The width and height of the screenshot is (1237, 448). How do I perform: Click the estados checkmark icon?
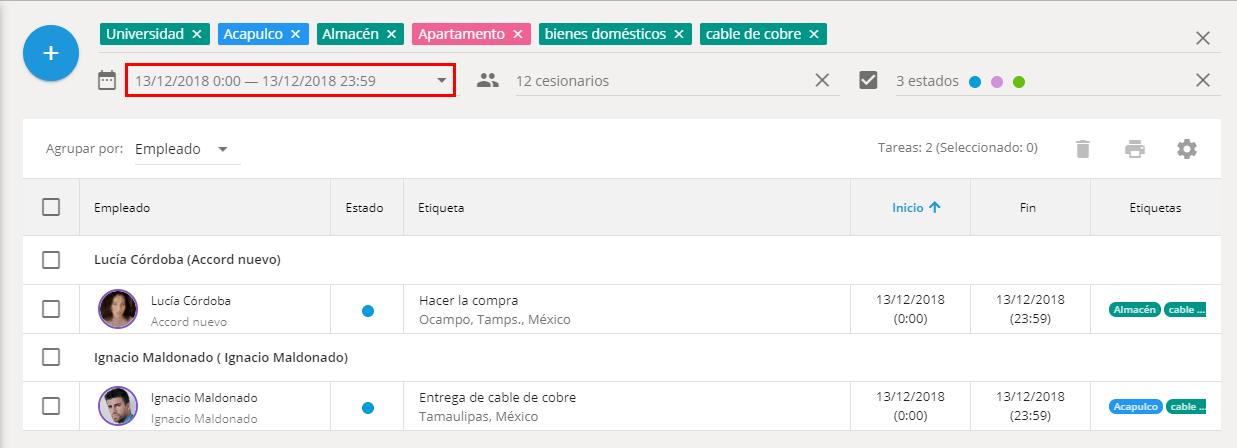pyautogui.click(x=869, y=80)
